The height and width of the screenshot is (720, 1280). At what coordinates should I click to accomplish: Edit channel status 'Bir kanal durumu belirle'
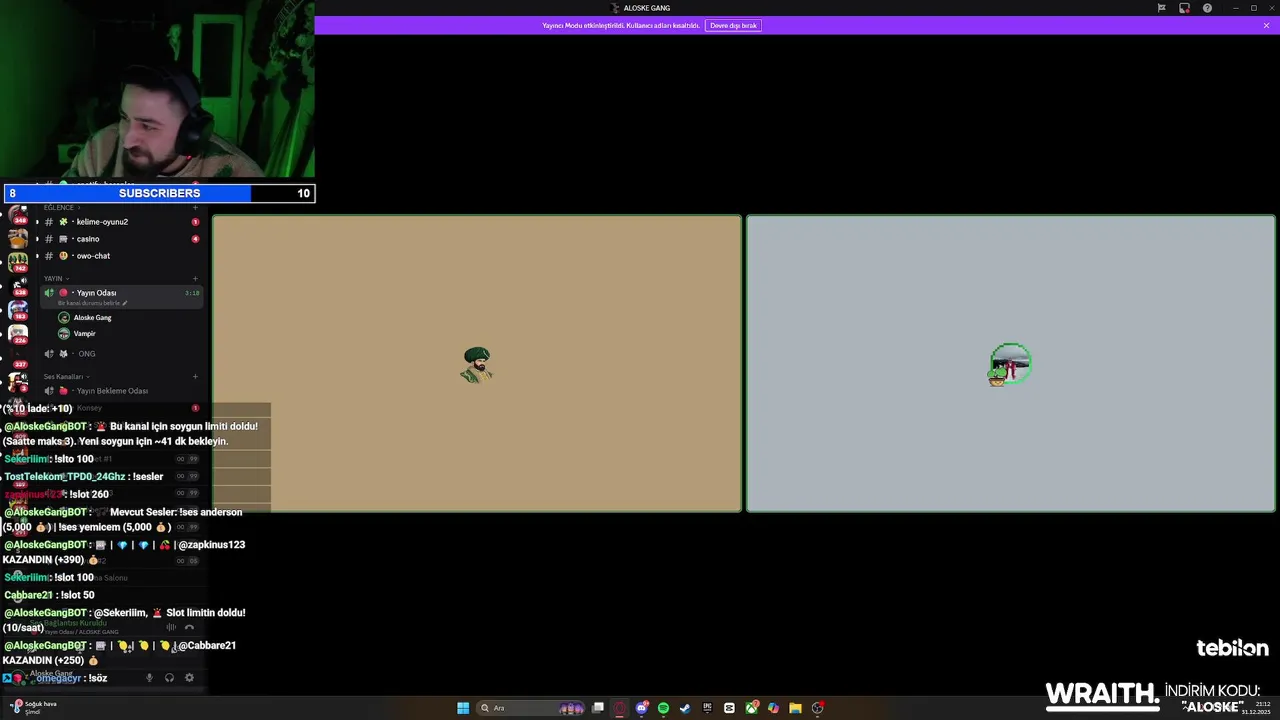pyautogui.click(x=92, y=303)
